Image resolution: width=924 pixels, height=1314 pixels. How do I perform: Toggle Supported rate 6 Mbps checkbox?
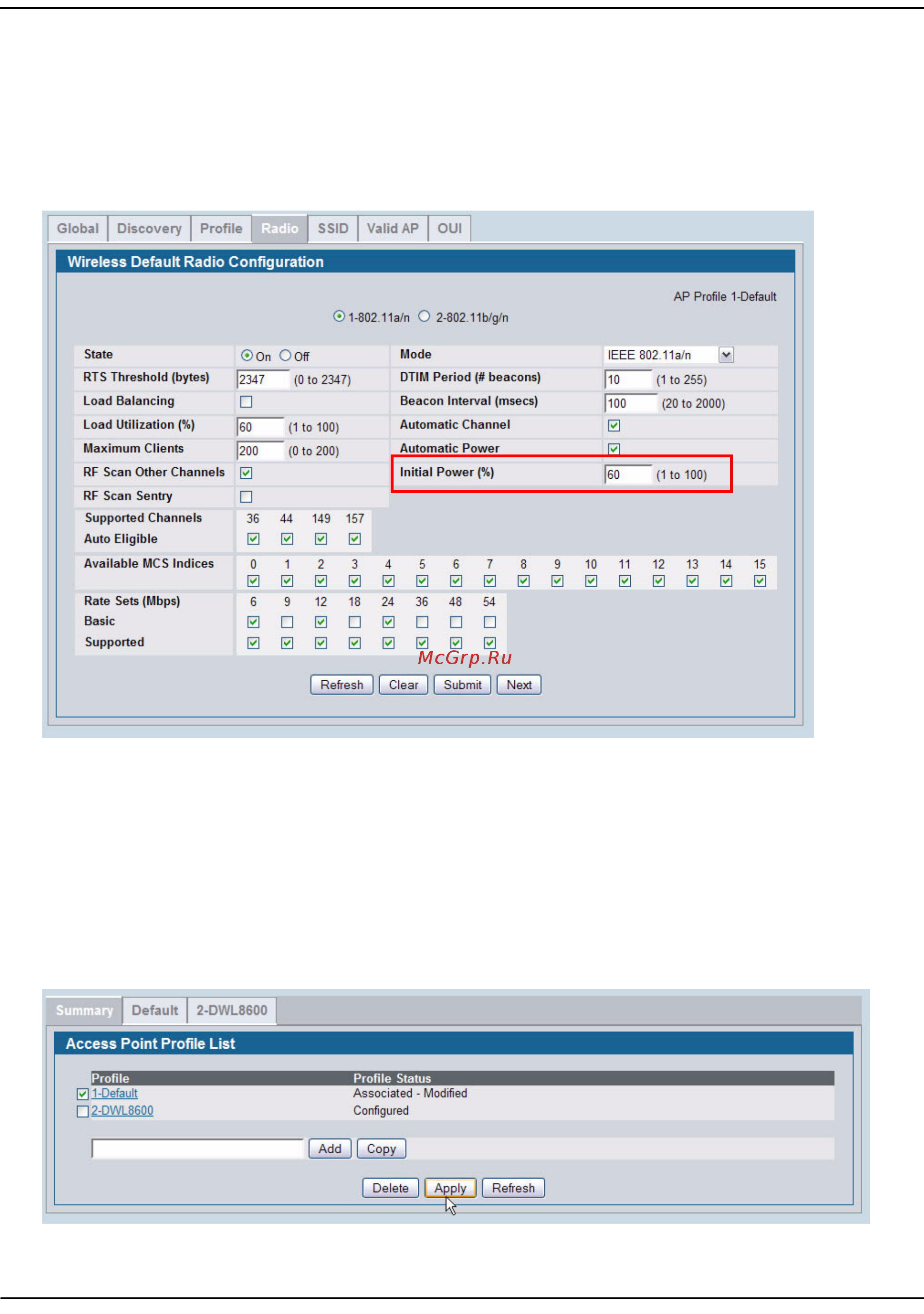pyautogui.click(x=253, y=643)
